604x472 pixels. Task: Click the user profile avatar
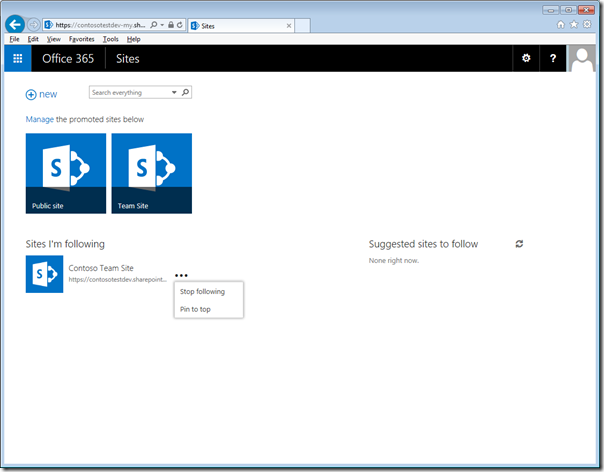pyautogui.click(x=582, y=59)
